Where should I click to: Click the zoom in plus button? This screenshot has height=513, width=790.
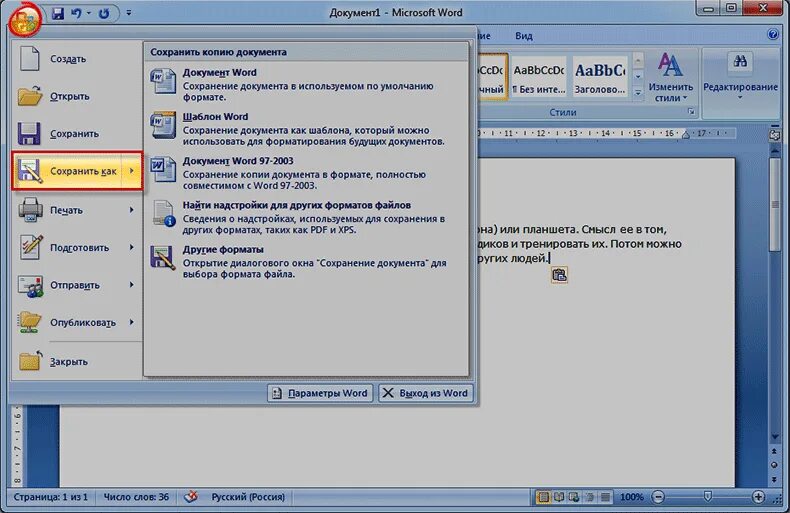click(758, 497)
